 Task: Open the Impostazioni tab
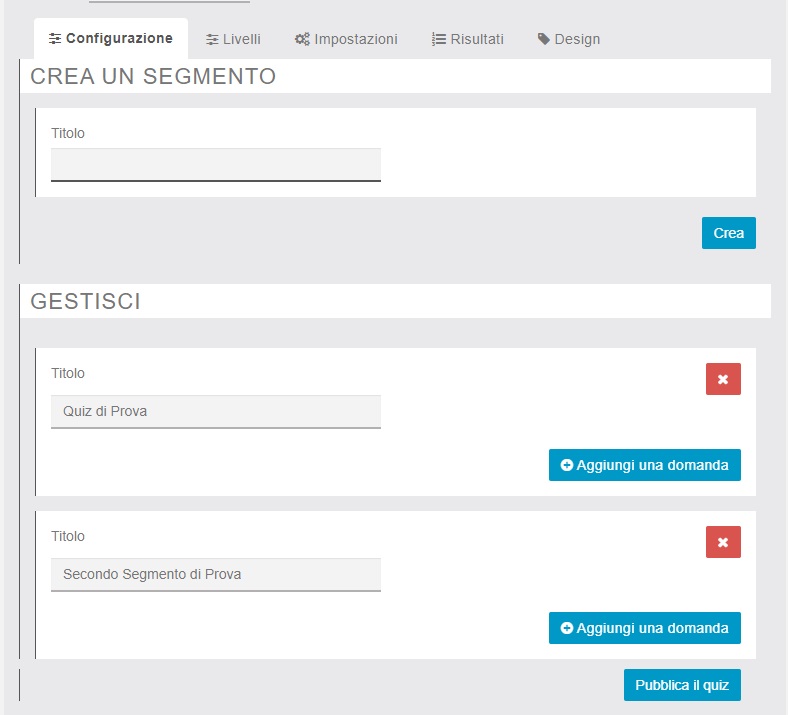346,39
